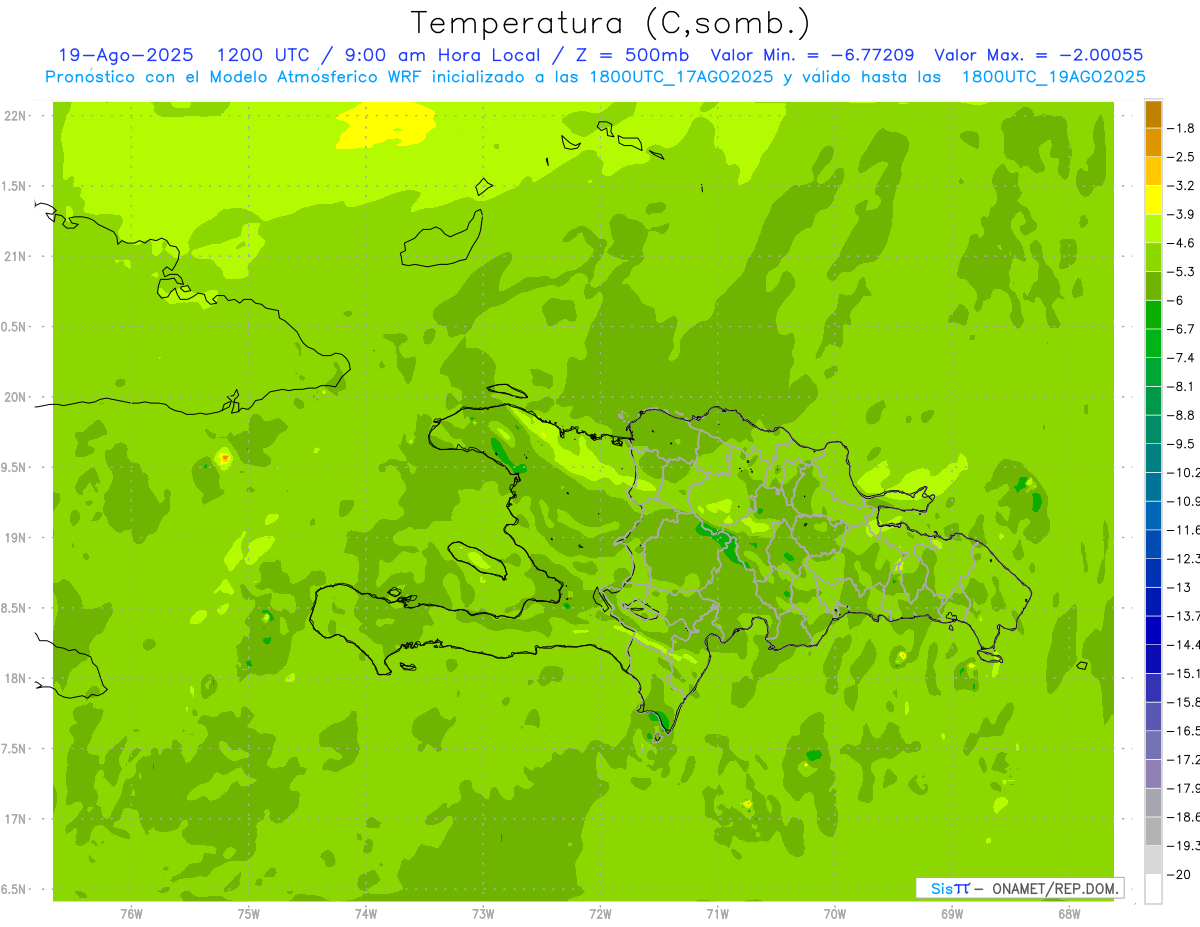1200x927 pixels.
Task: Pick the lime swatch between -3.9 and -4.6
Action: tap(1153, 229)
